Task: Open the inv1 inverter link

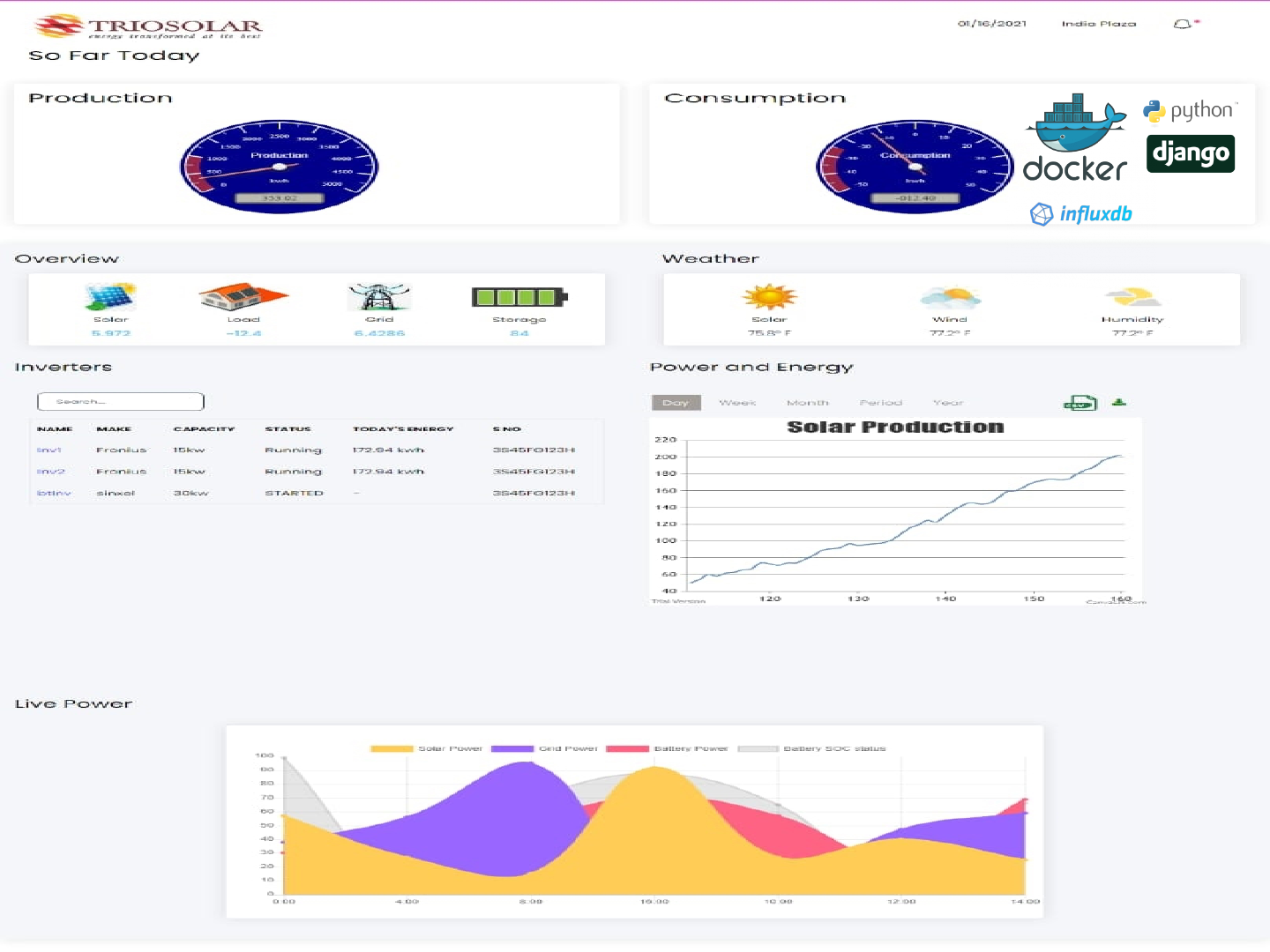Action: [49, 450]
